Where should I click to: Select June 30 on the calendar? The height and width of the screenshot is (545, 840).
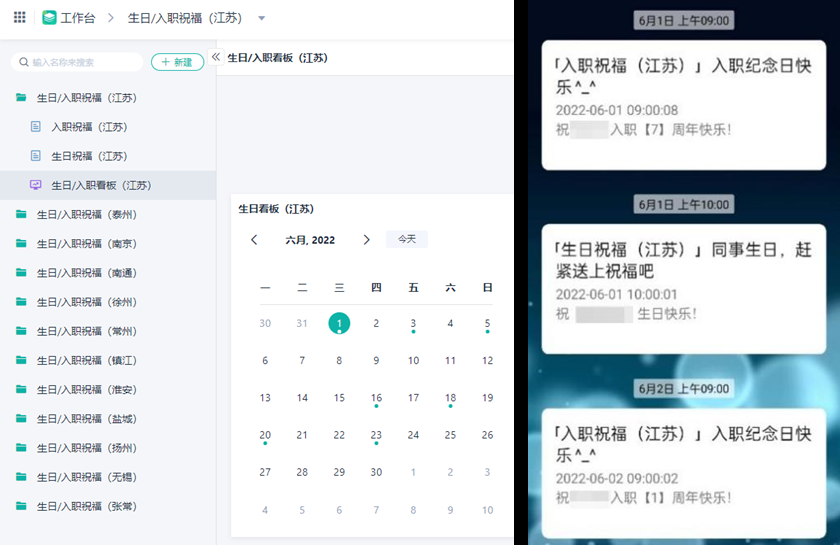[x=376, y=472]
